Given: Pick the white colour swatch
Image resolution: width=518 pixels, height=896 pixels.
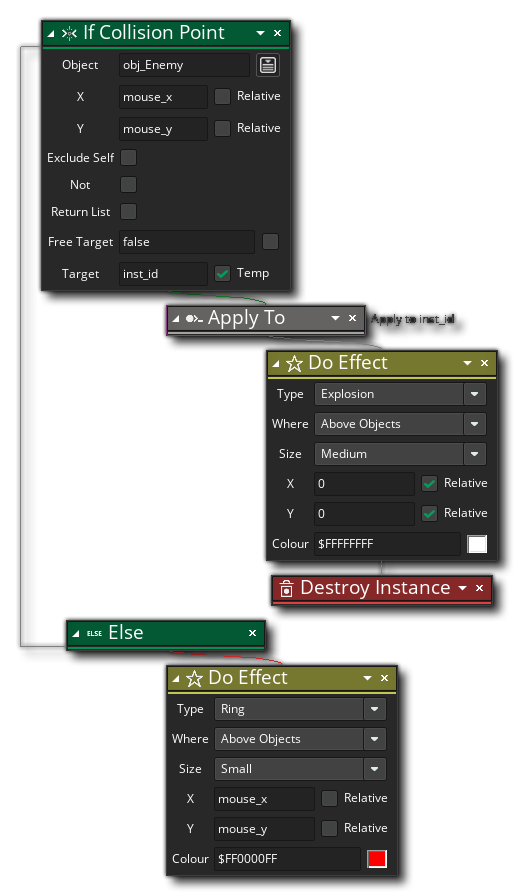Looking at the screenshot, I should [x=477, y=544].
